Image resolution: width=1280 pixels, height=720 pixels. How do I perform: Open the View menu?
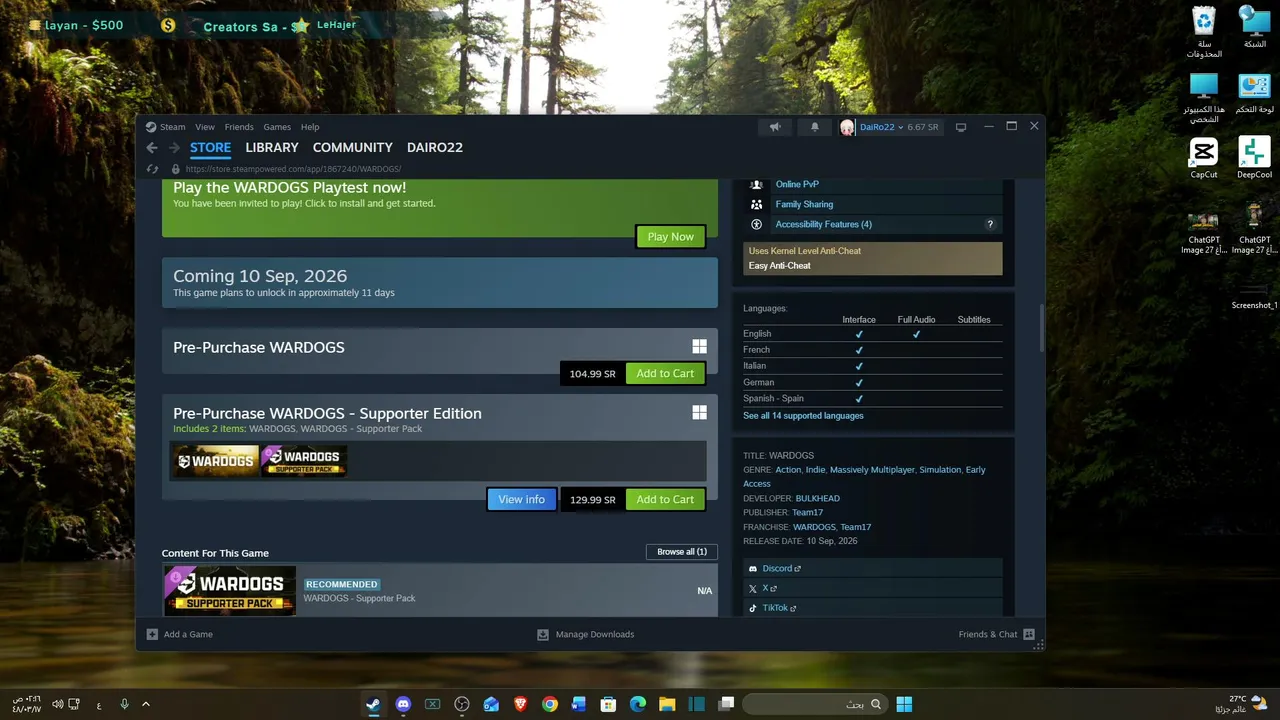[205, 127]
